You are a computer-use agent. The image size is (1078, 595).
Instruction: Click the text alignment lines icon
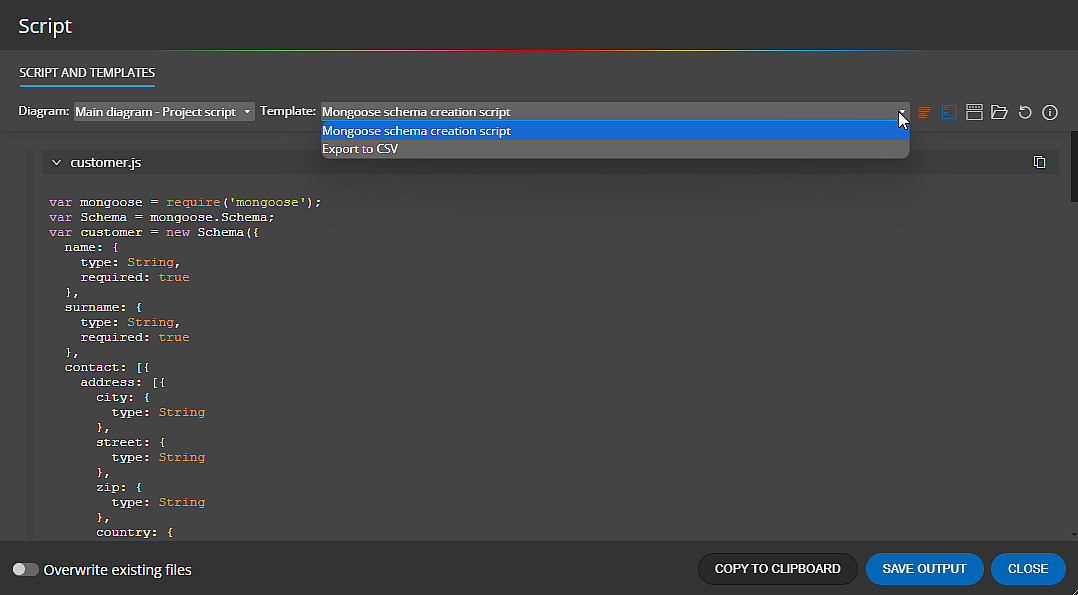[x=925, y=112]
